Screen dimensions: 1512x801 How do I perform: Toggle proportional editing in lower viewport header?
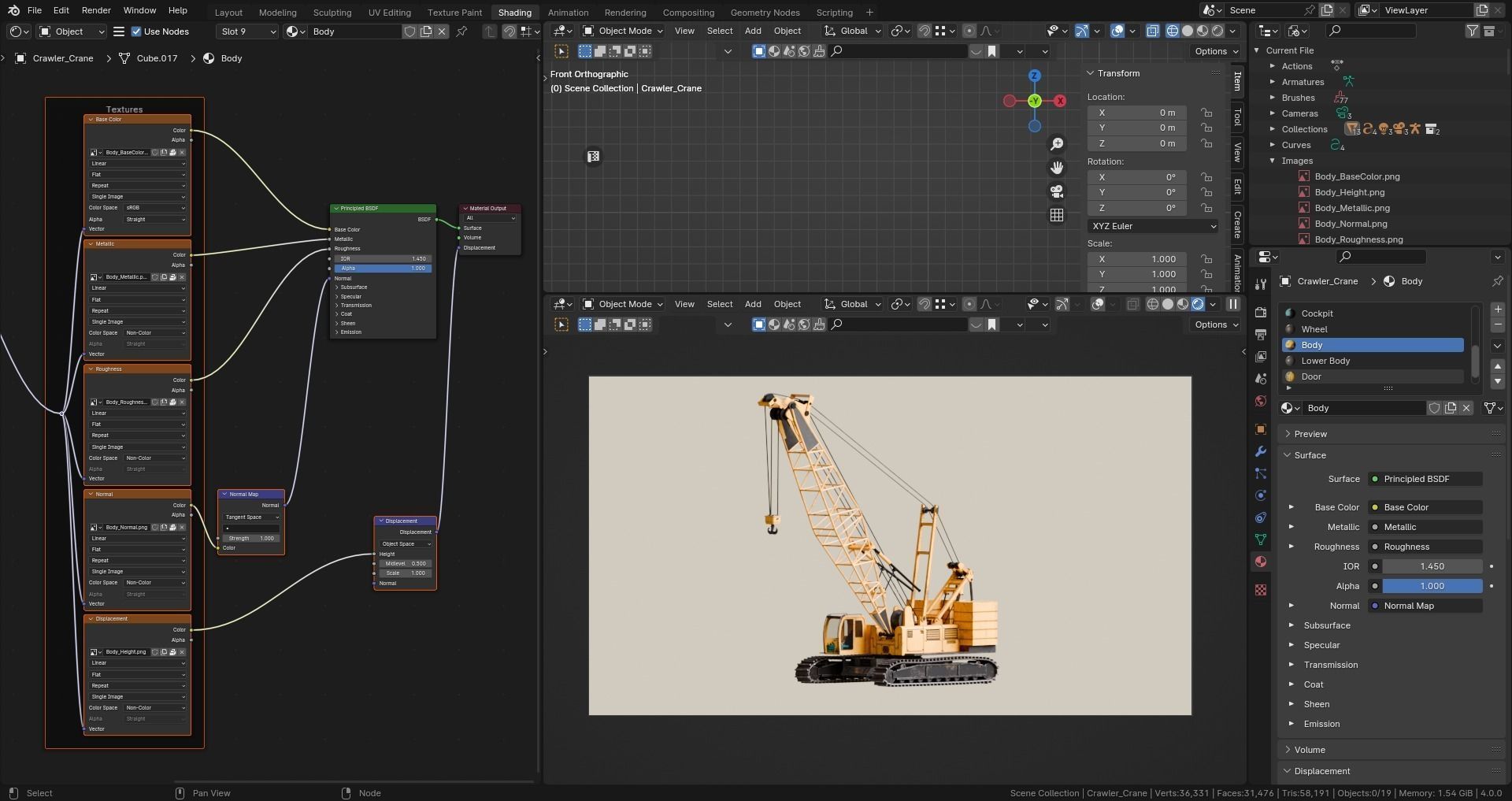tap(969, 304)
